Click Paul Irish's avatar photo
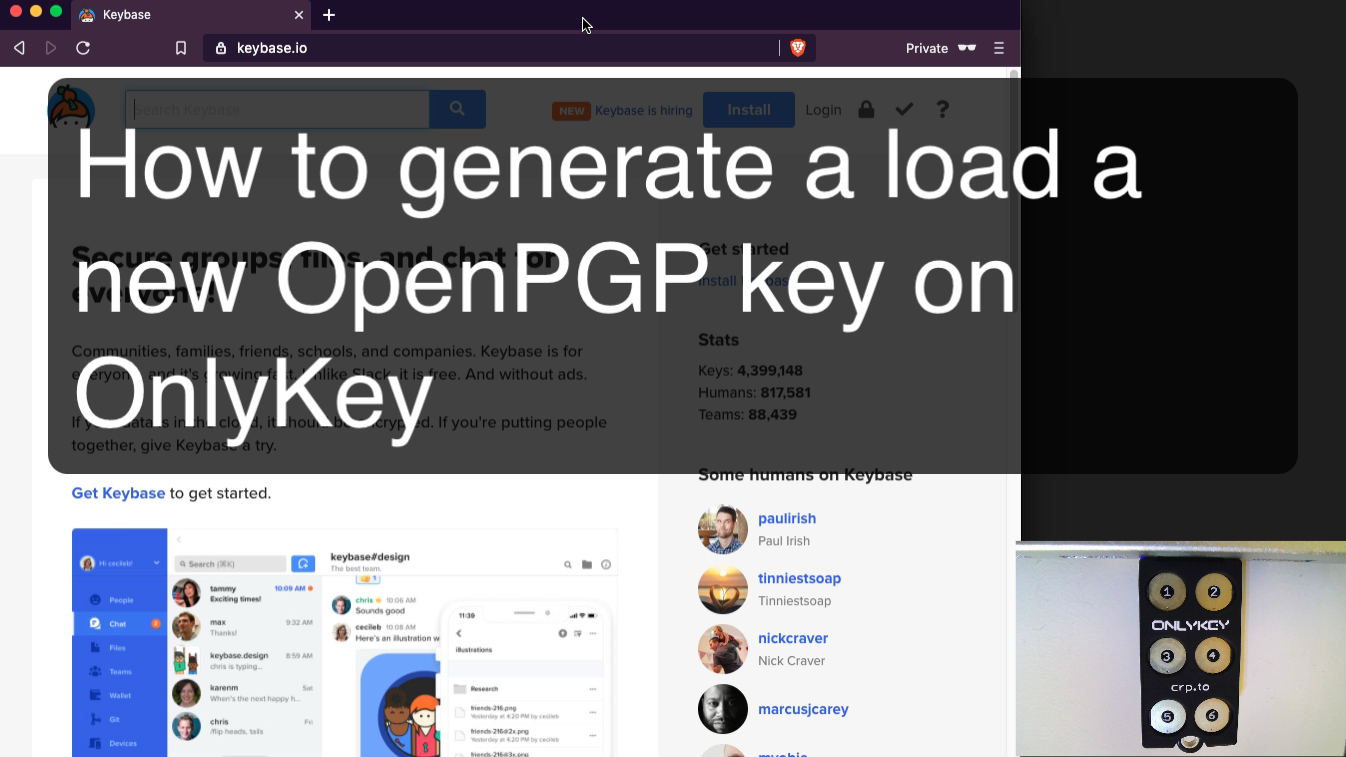1346x757 pixels. click(x=723, y=529)
